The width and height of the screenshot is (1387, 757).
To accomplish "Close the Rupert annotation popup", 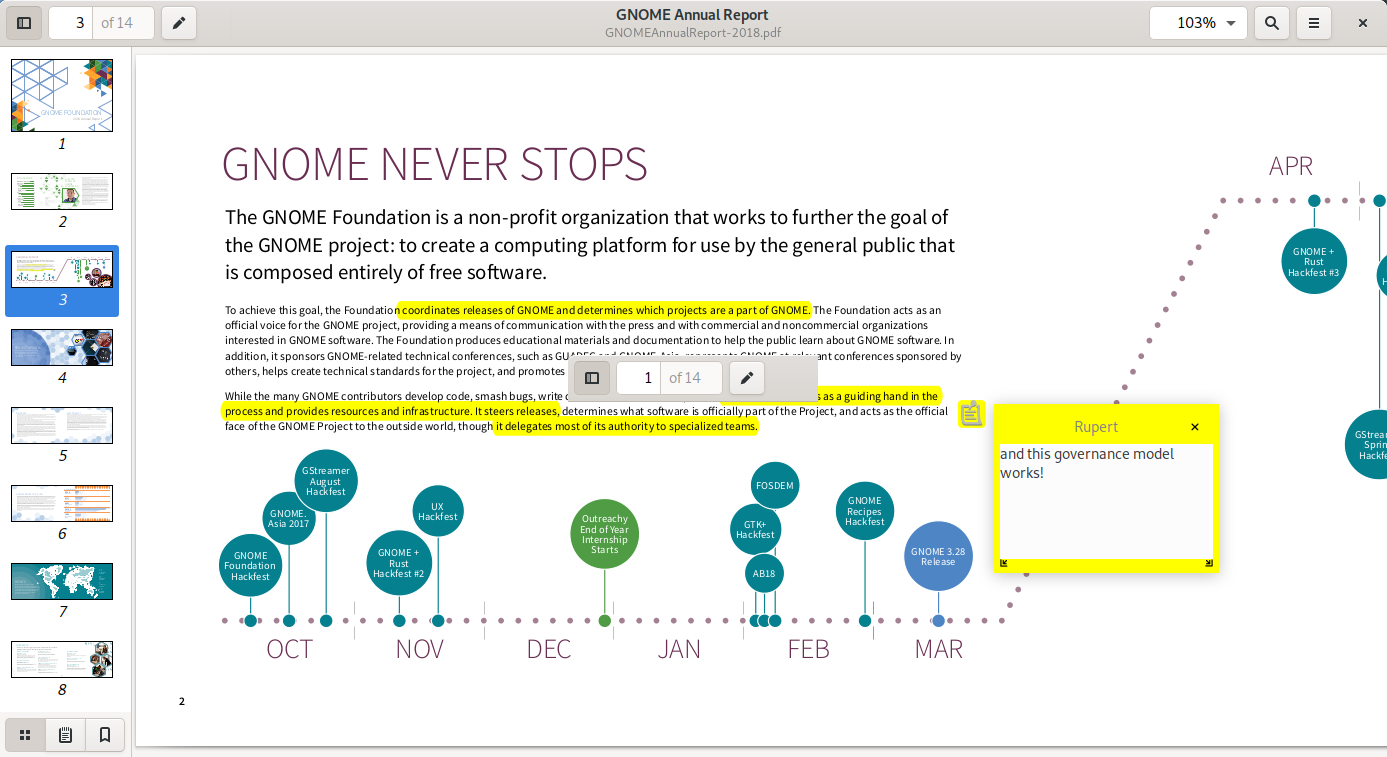I will pos(1194,427).
